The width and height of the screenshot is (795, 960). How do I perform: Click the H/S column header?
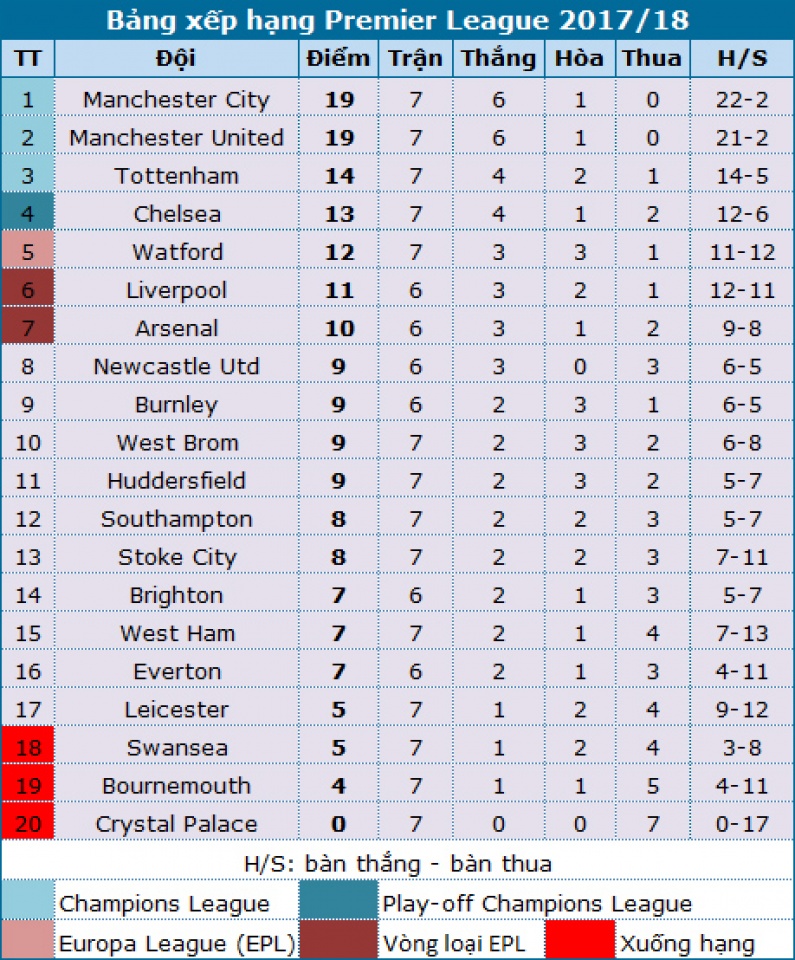coord(742,59)
